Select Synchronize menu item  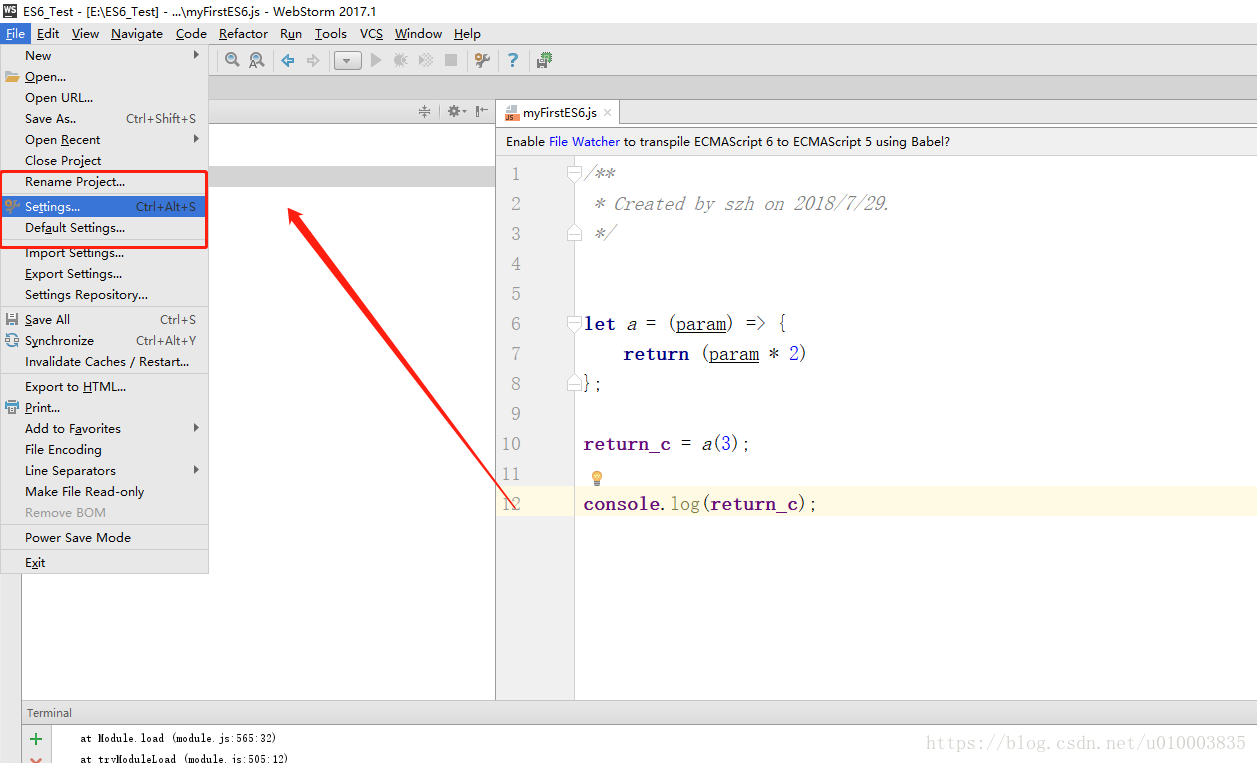point(104,341)
